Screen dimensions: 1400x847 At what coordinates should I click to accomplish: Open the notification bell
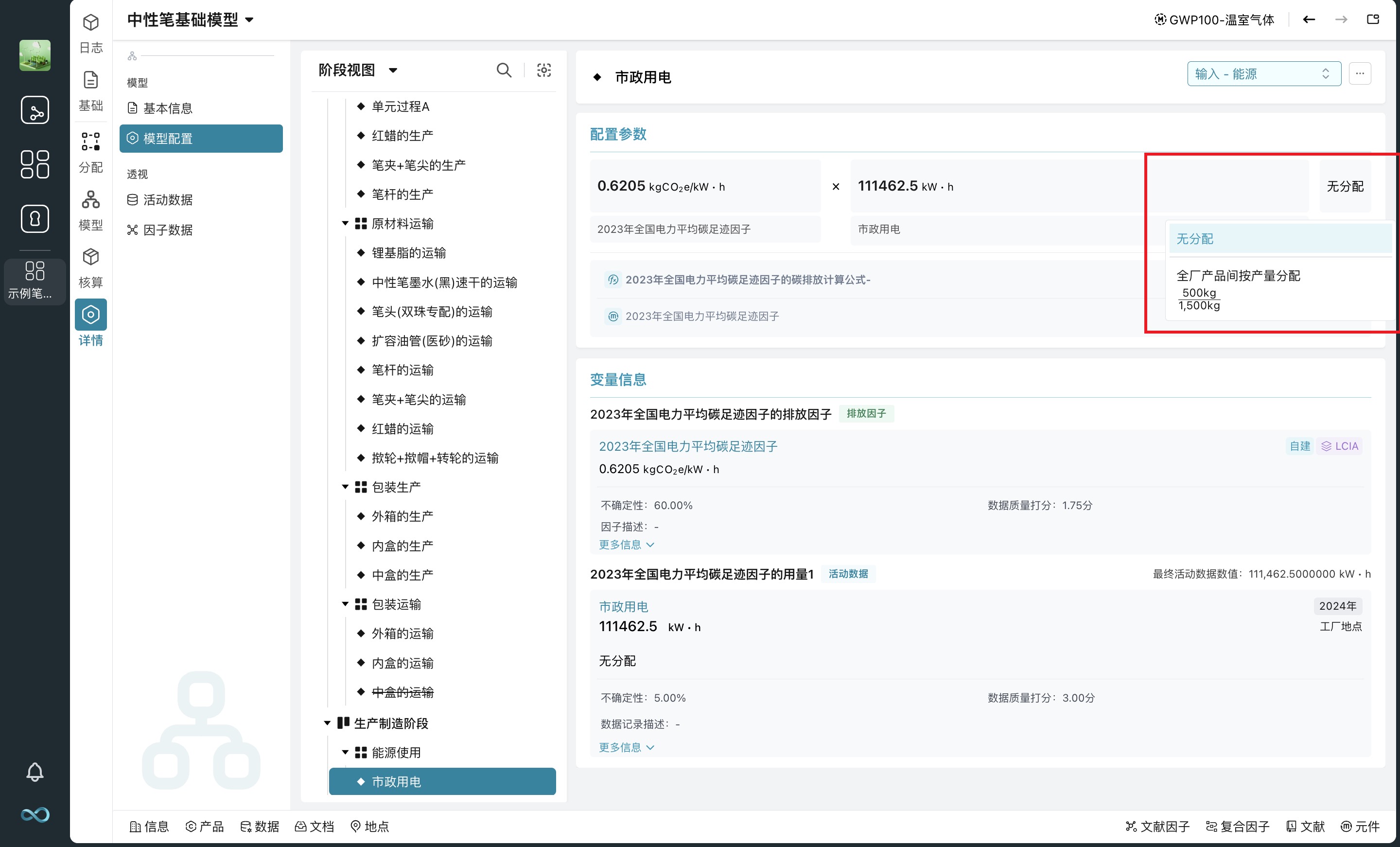click(35, 772)
